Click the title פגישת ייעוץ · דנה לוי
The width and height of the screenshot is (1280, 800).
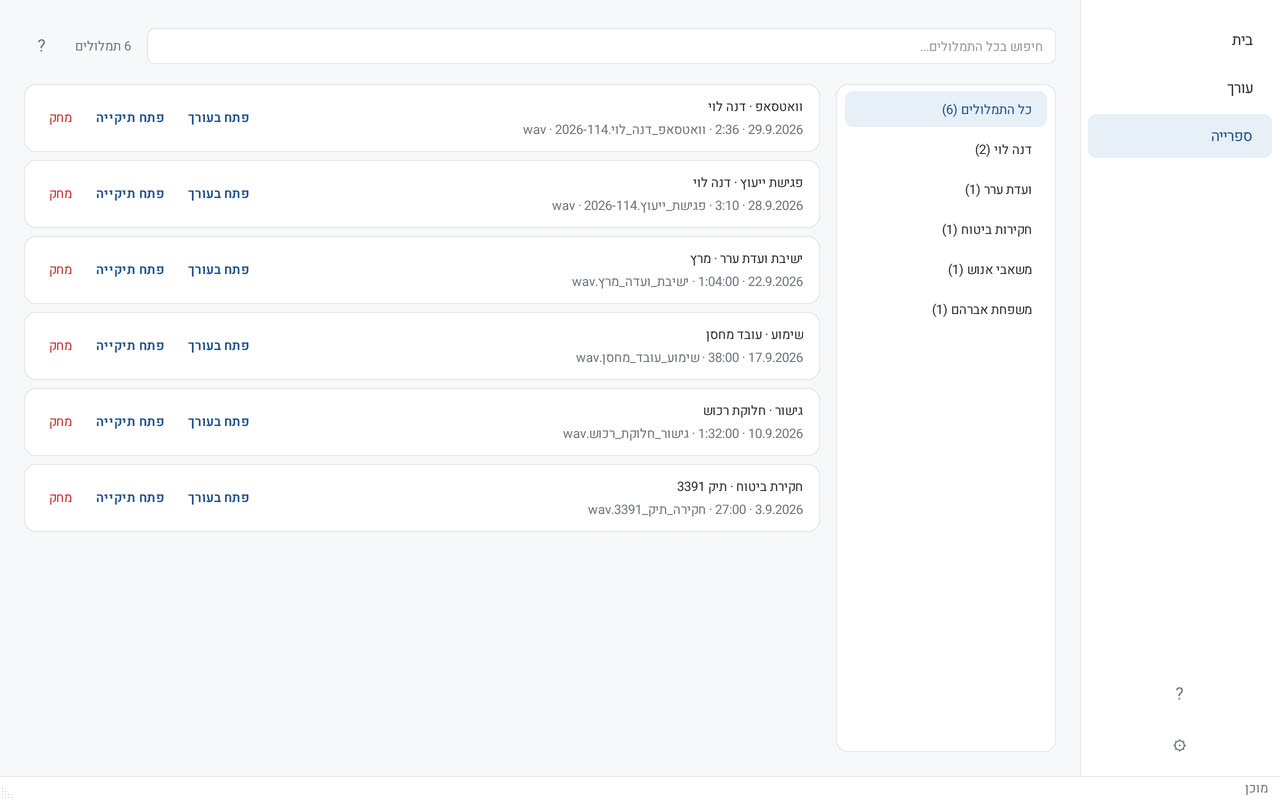tap(748, 182)
